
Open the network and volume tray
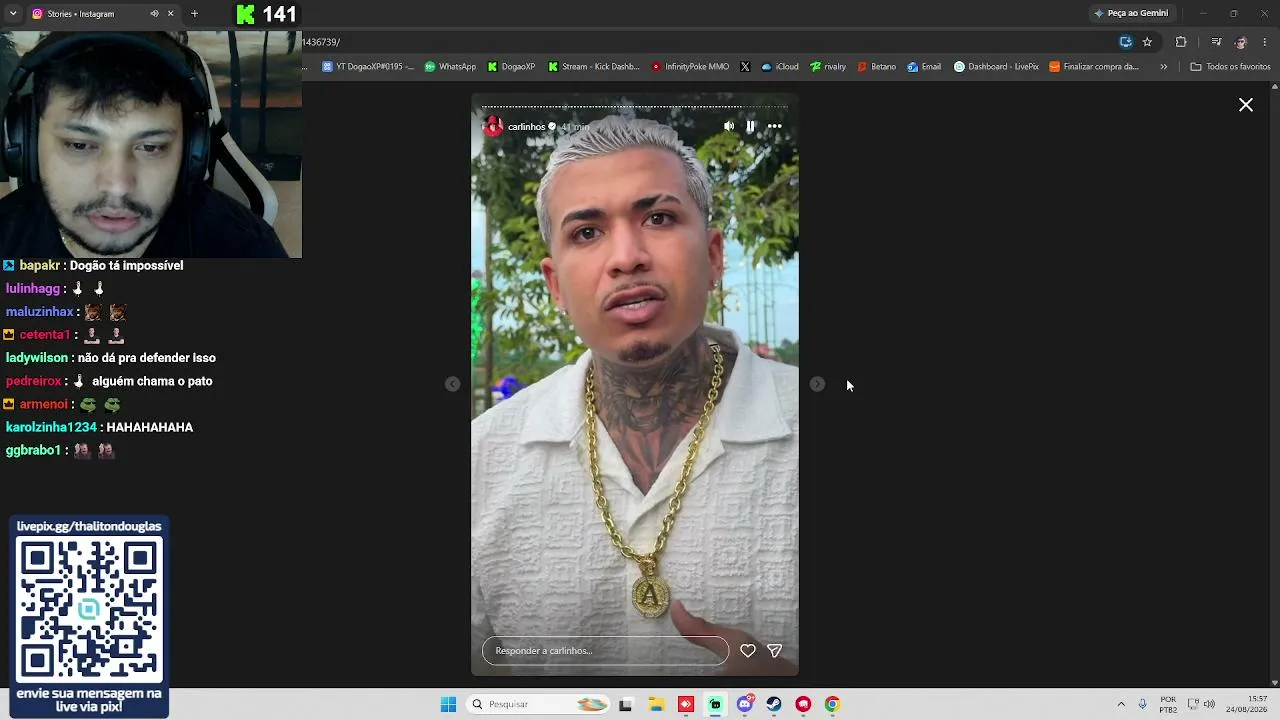tap(1201, 704)
